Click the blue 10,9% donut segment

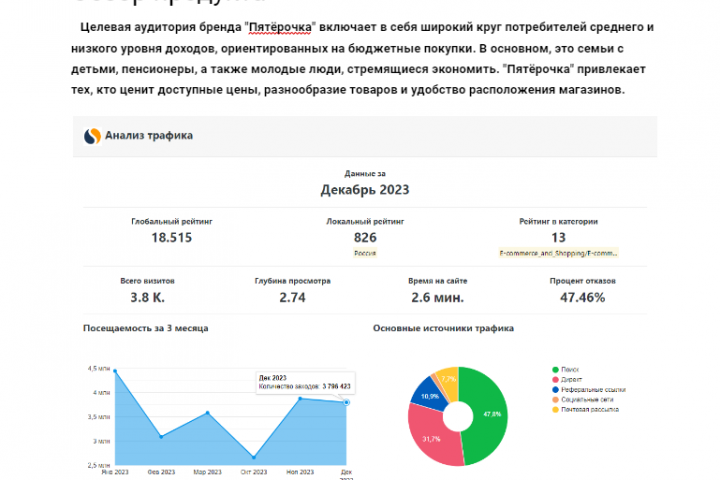click(x=430, y=396)
